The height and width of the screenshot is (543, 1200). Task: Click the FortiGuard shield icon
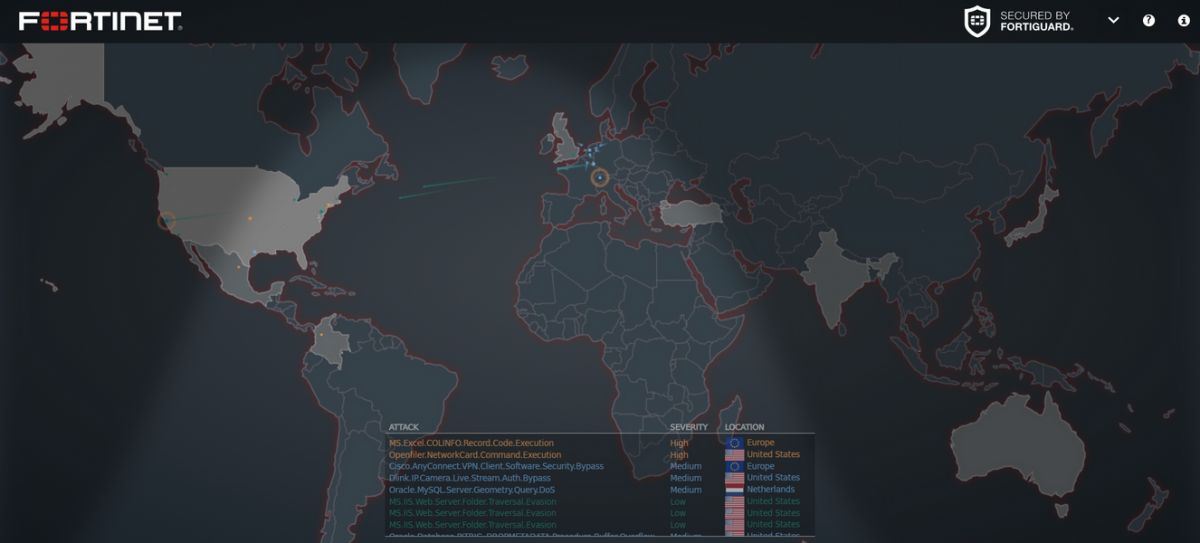[x=977, y=21]
